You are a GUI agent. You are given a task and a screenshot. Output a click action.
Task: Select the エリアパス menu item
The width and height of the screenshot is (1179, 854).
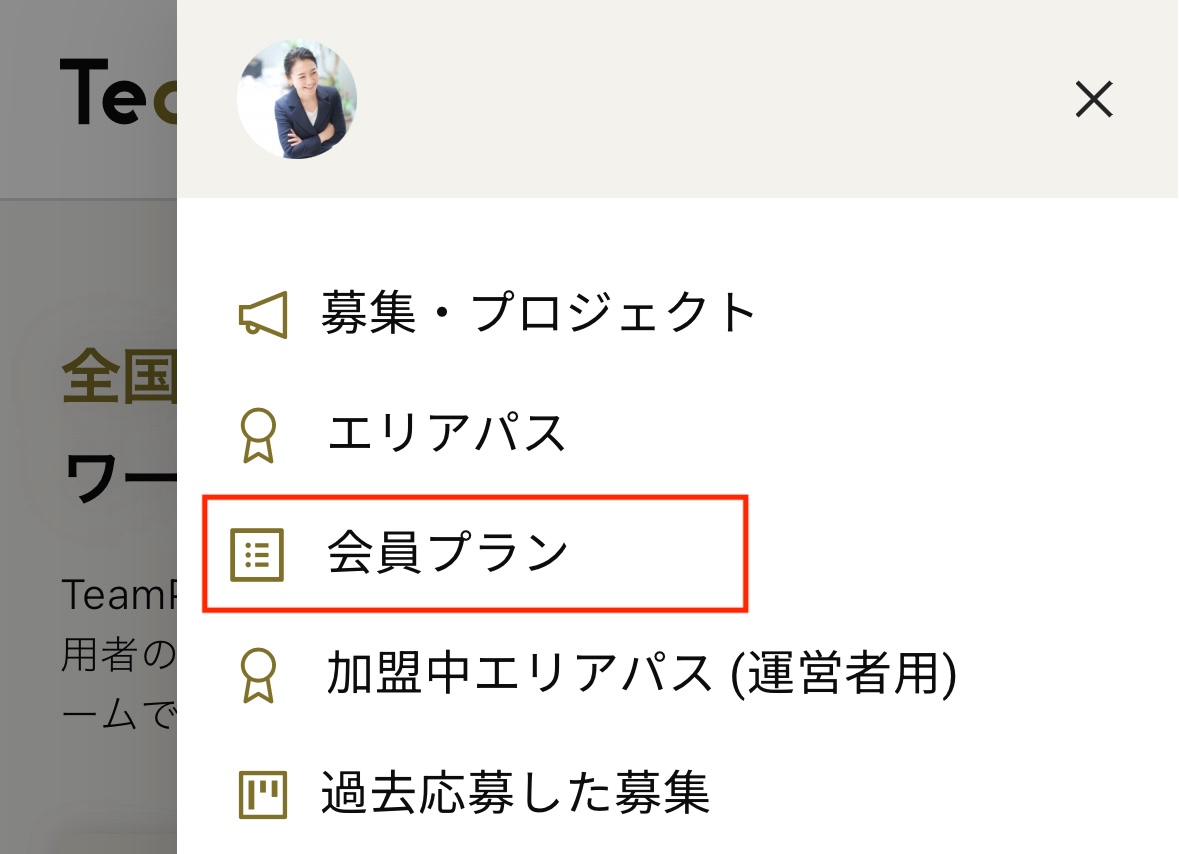[x=445, y=435]
